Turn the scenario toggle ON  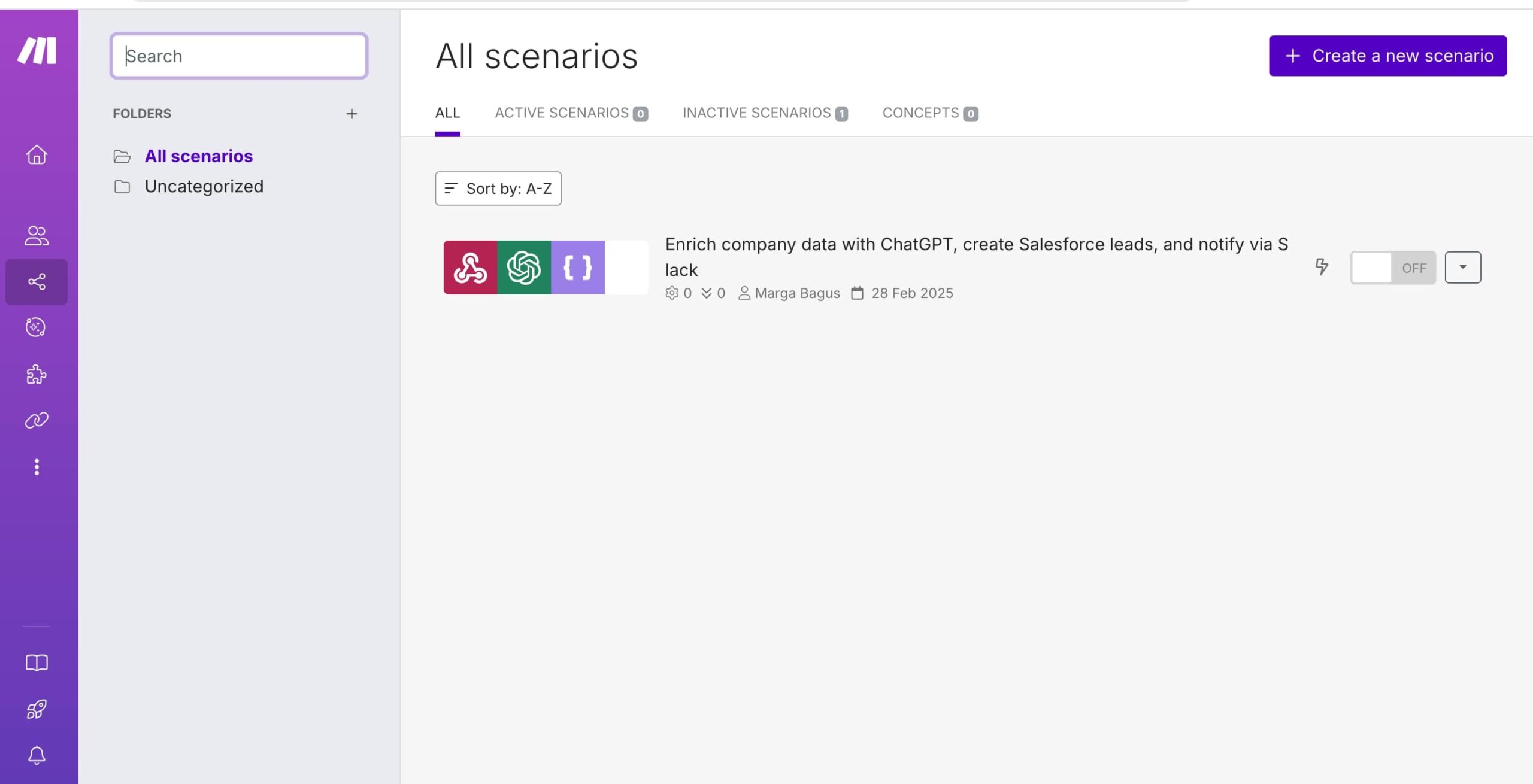coord(1393,268)
